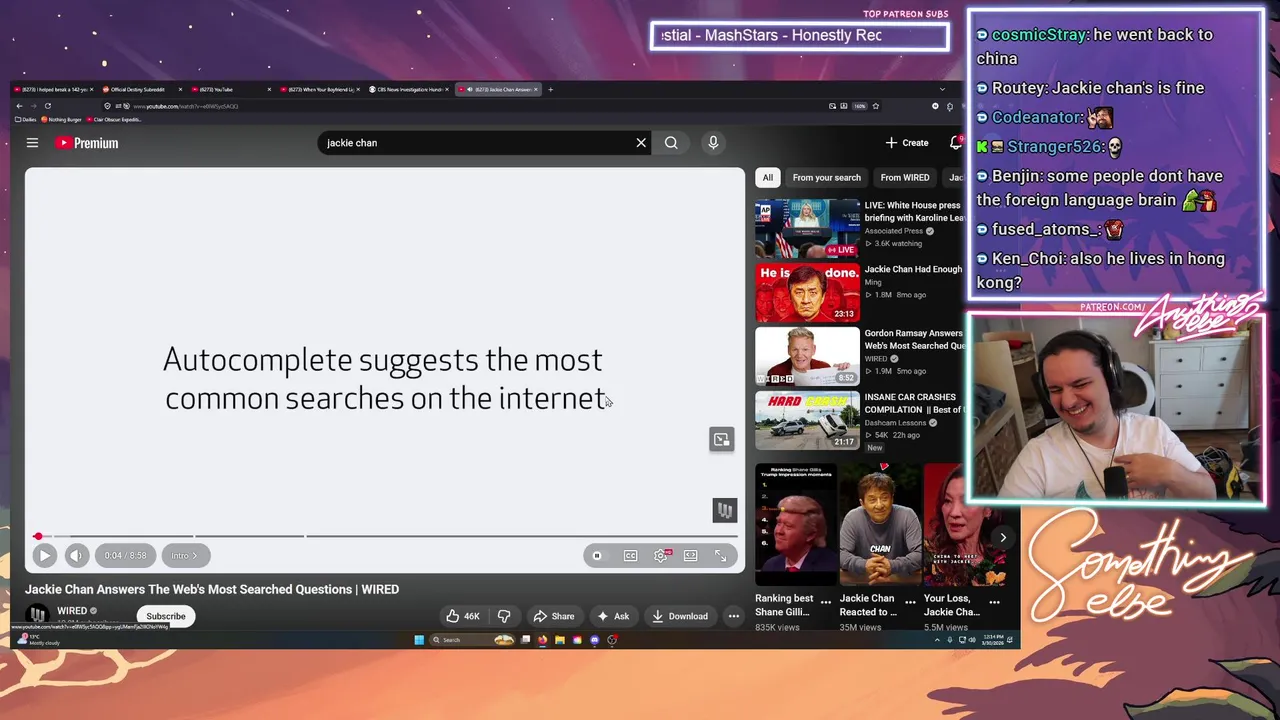The width and height of the screenshot is (1280, 720).
Task: Open the Intro chapter list
Action: 185,555
